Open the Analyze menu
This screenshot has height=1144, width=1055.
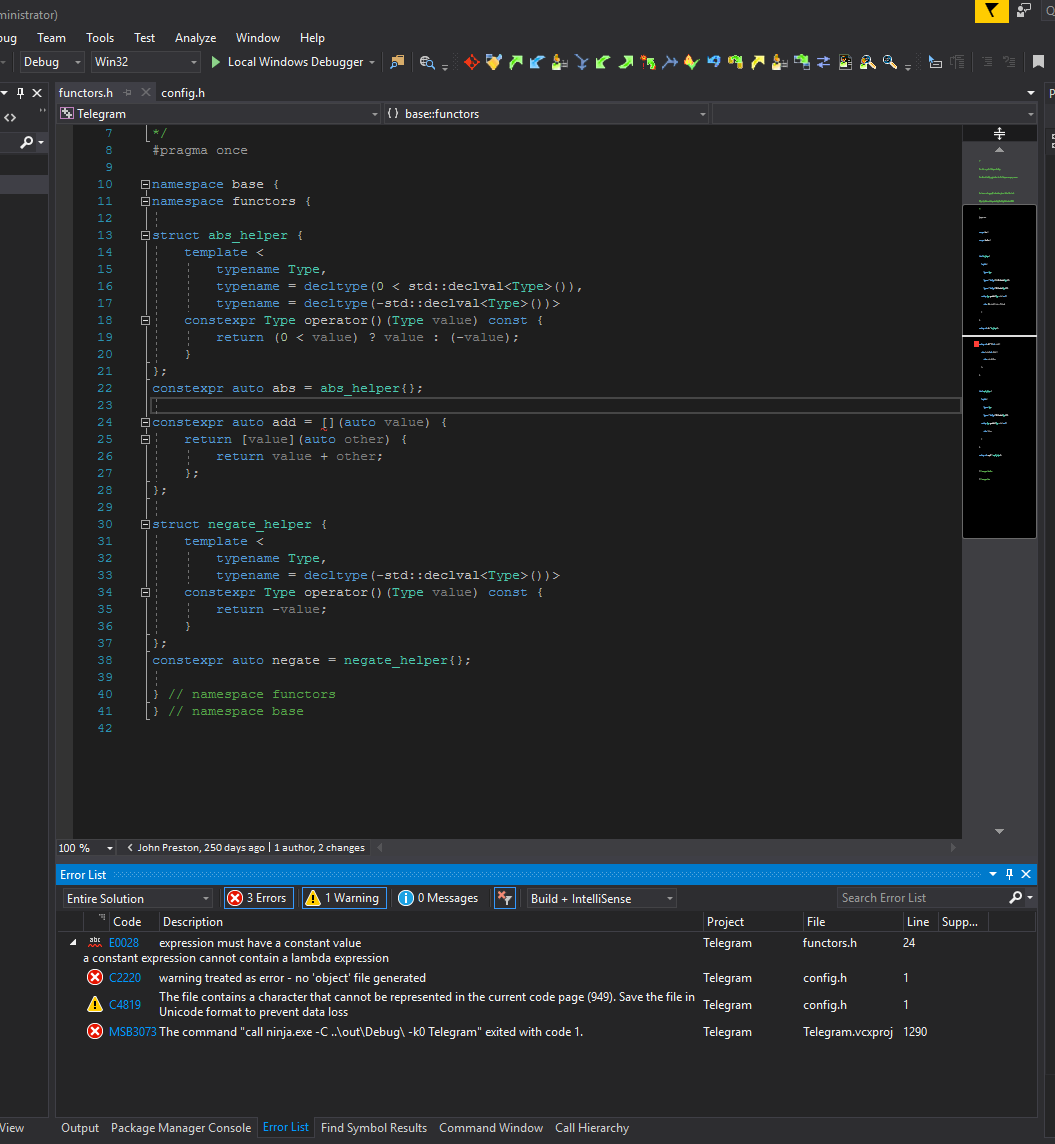(195, 38)
